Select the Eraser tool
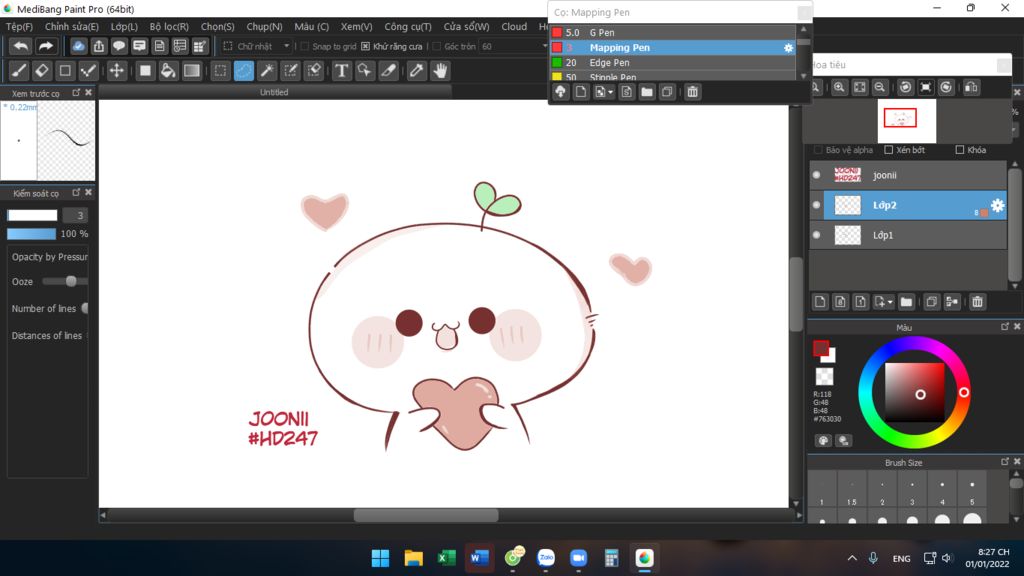Screen dimensions: 1024x576 pyautogui.click(x=42, y=71)
